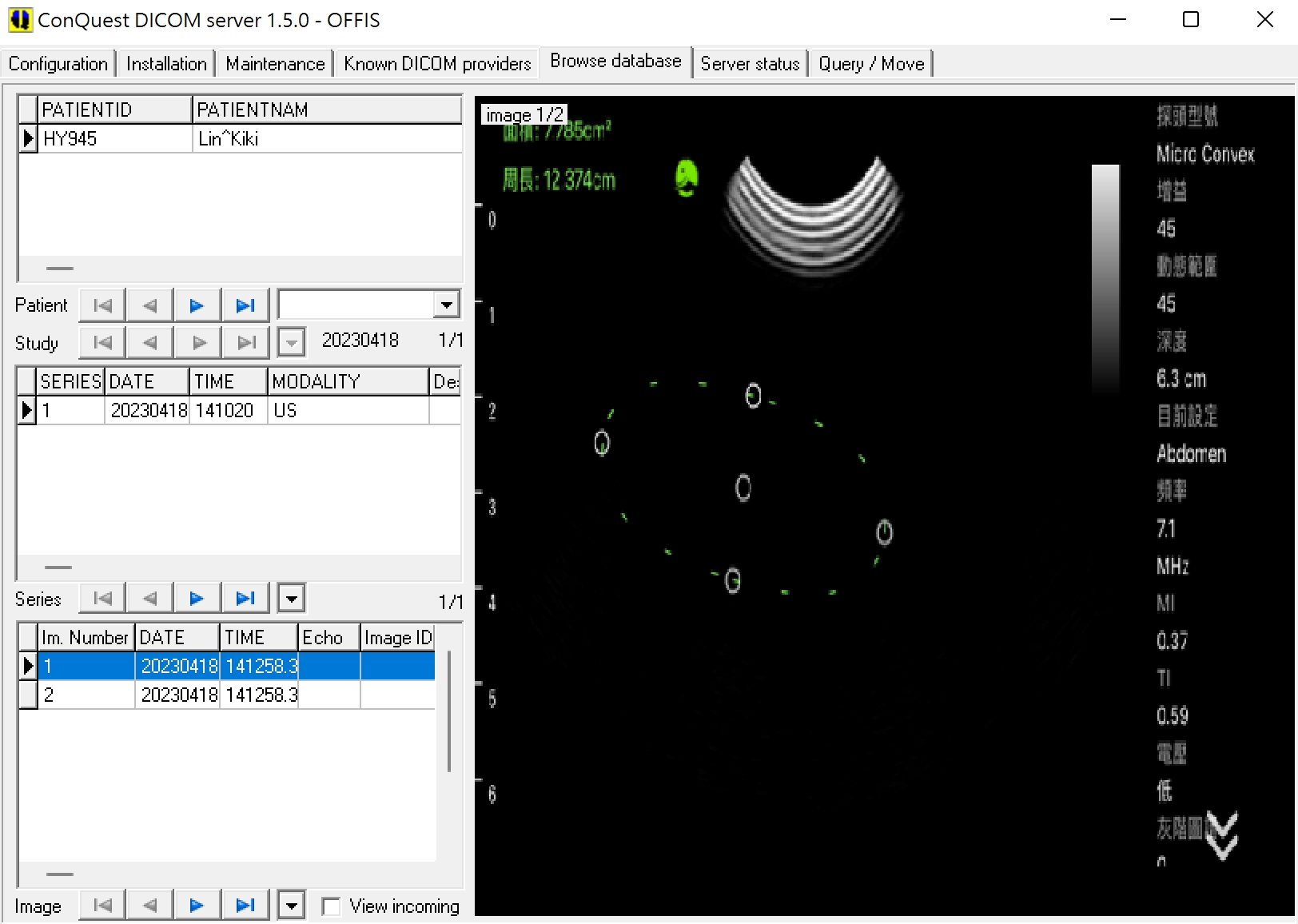The height and width of the screenshot is (924, 1298).
Task: Enable the View incoming checkbox
Action: (331, 906)
